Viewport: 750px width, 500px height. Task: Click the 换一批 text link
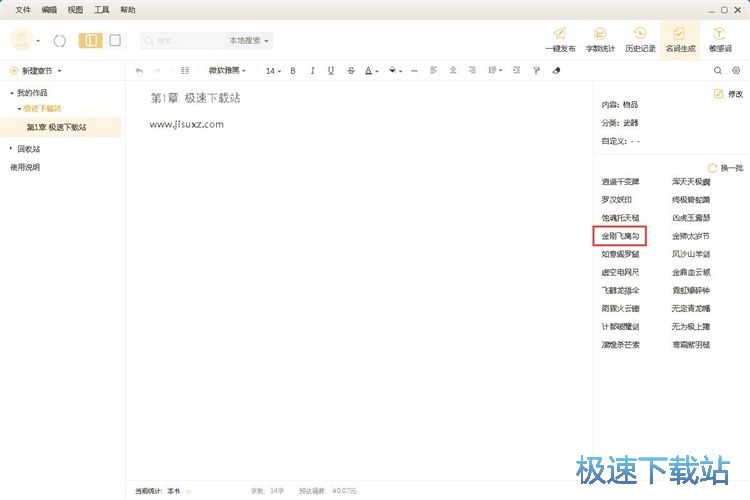[x=732, y=168]
